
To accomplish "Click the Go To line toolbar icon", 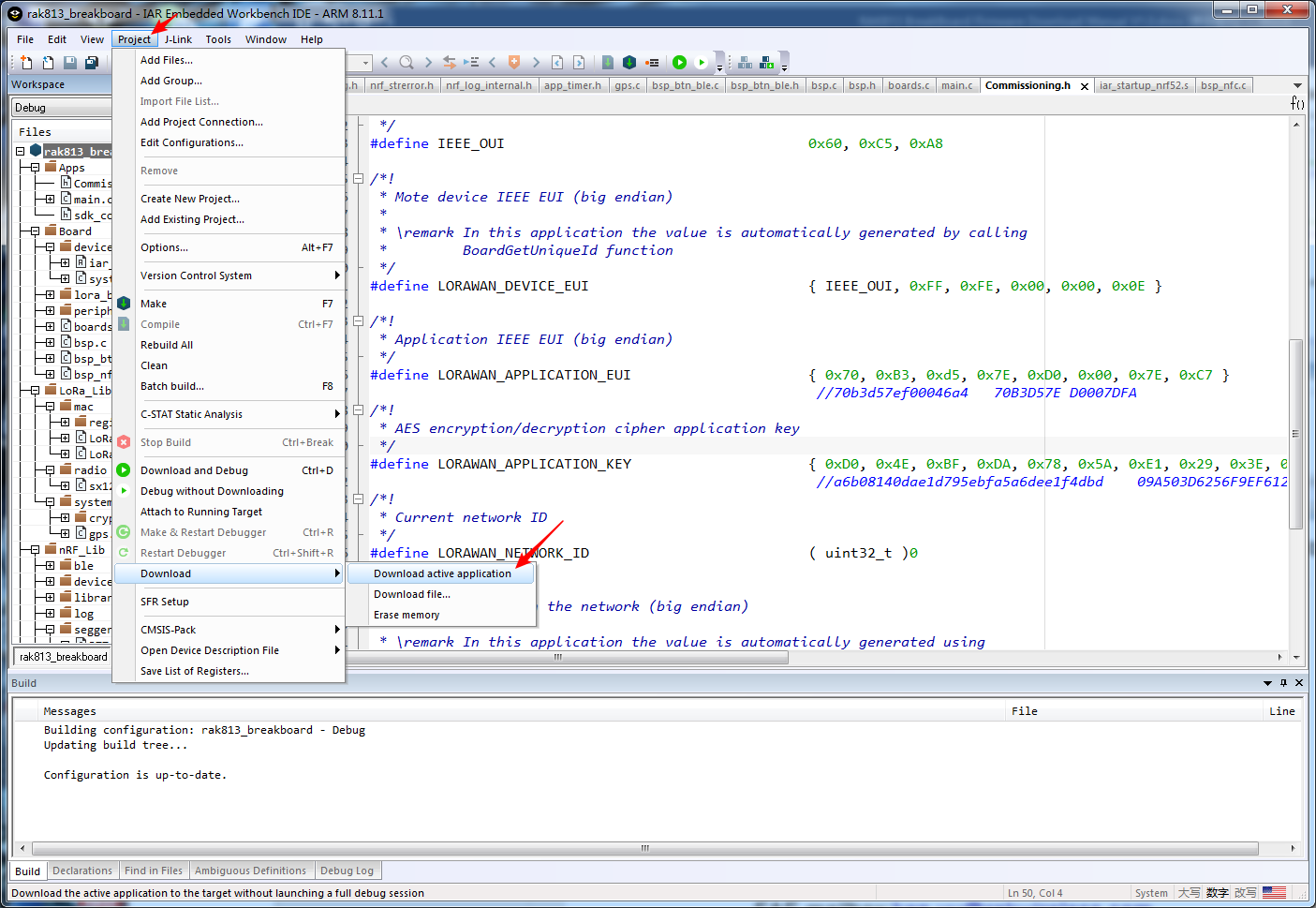I will [471, 63].
